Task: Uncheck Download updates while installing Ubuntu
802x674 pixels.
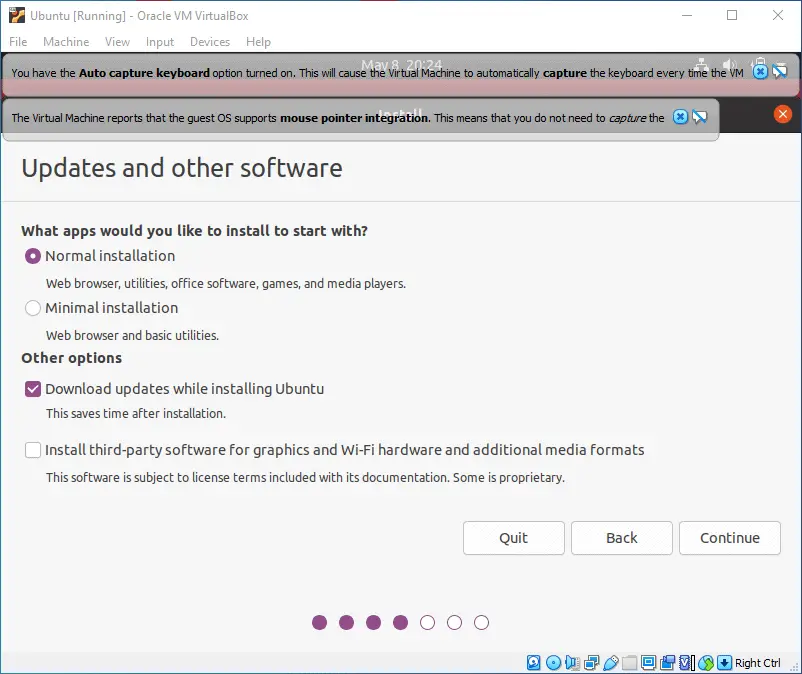Action: pos(33,389)
